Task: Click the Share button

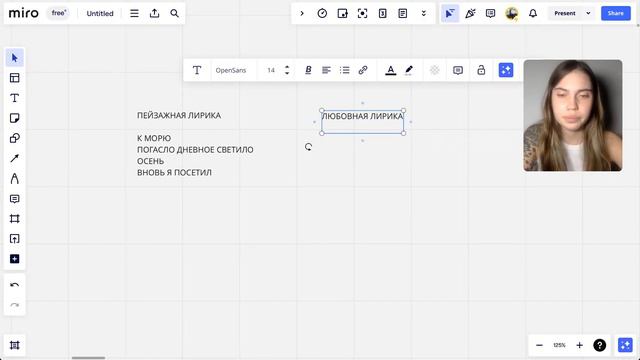Action: pyautogui.click(x=616, y=13)
